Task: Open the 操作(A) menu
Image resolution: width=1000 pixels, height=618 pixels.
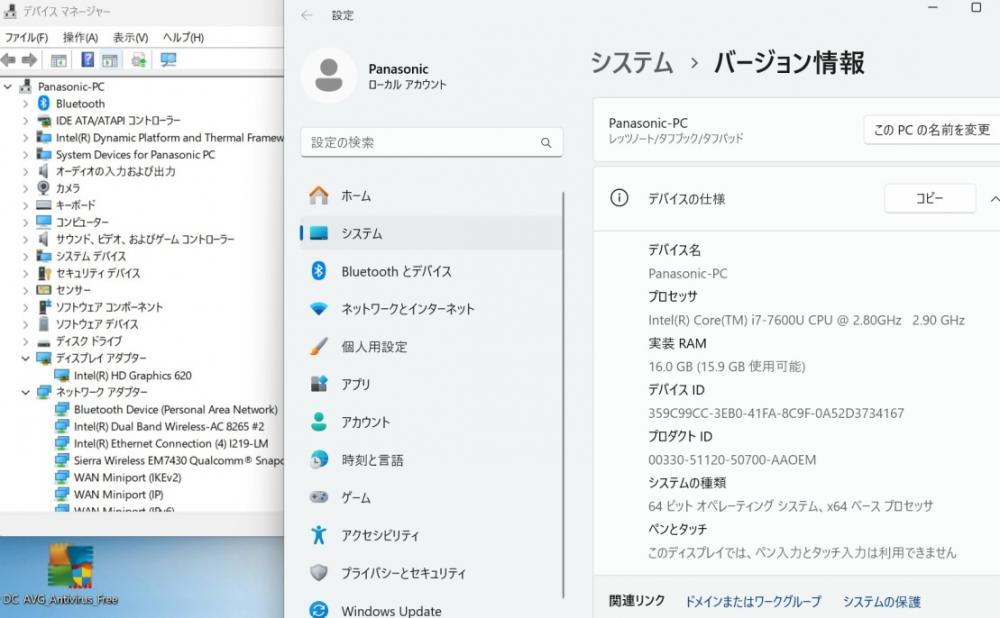Action: 80,38
